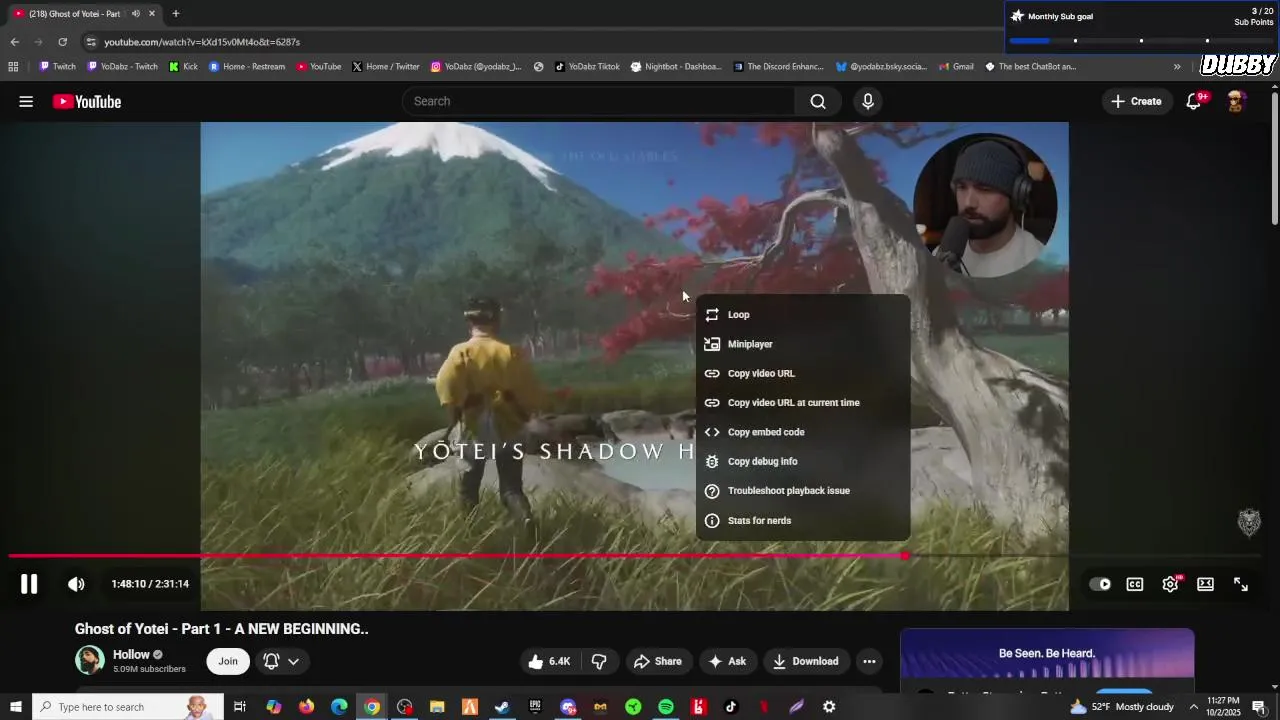Open Steam from the taskbar
The image size is (1280, 720).
point(502,707)
